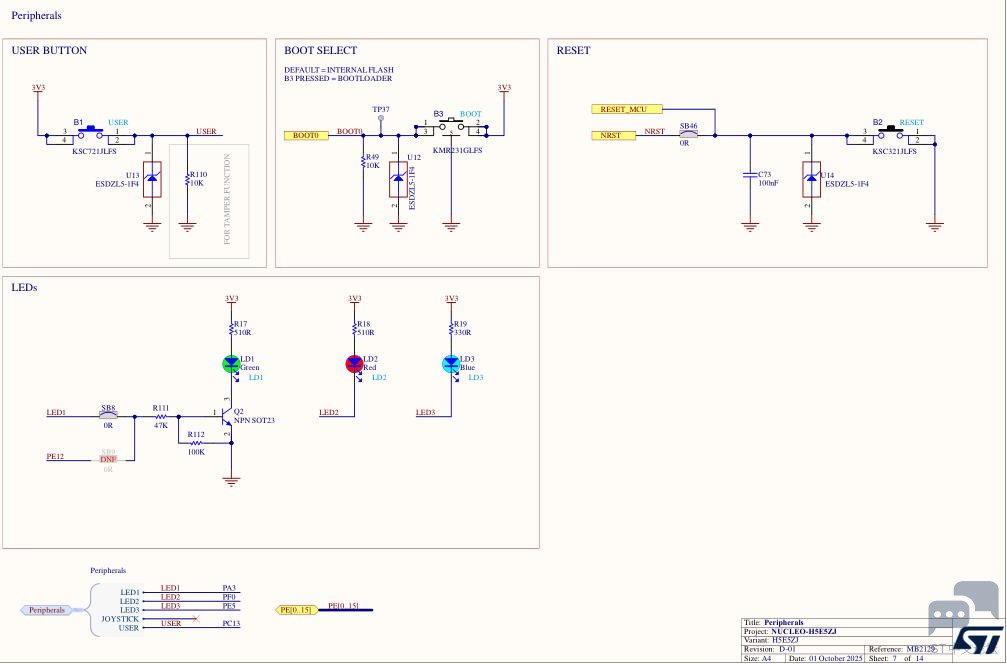This screenshot has width=1007, height=664.
Task: Open the chat bubbles feedback icon
Action: click(963, 609)
